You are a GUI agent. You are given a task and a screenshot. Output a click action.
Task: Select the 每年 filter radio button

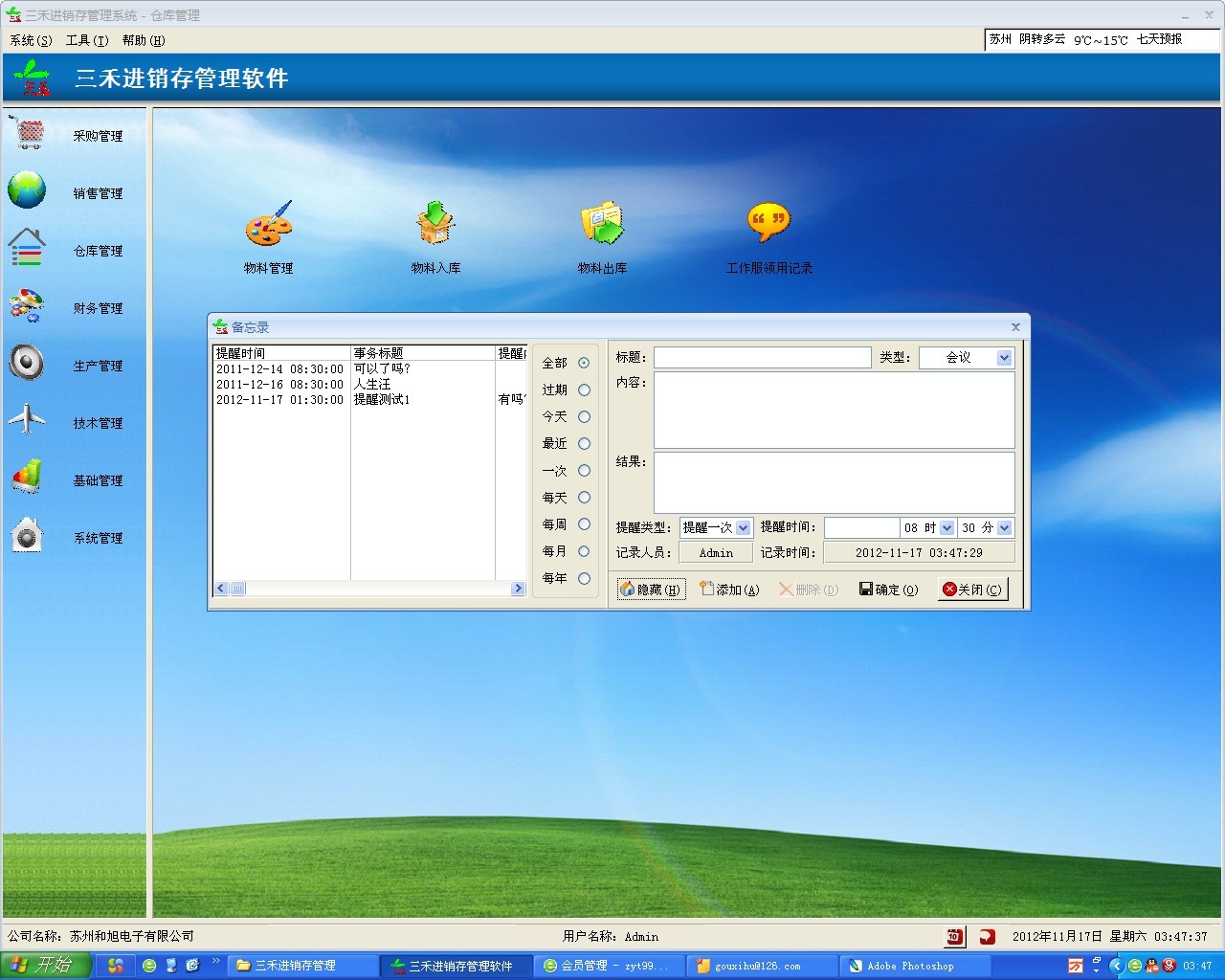point(584,577)
